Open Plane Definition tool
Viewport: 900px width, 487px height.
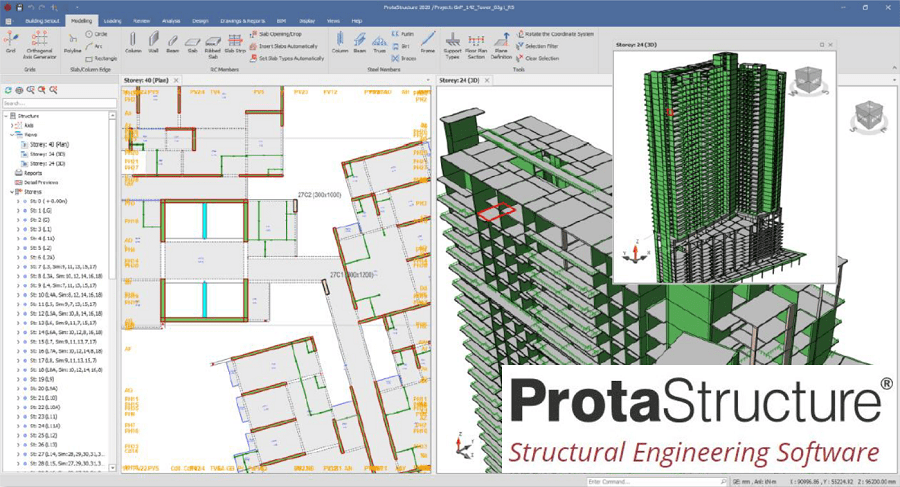tap(501, 45)
